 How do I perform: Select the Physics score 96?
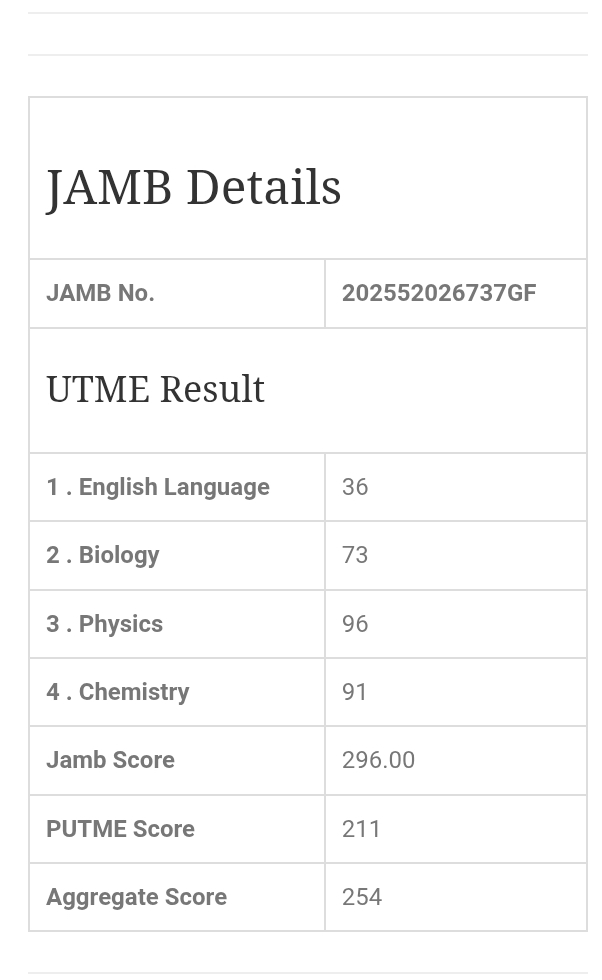(x=355, y=624)
